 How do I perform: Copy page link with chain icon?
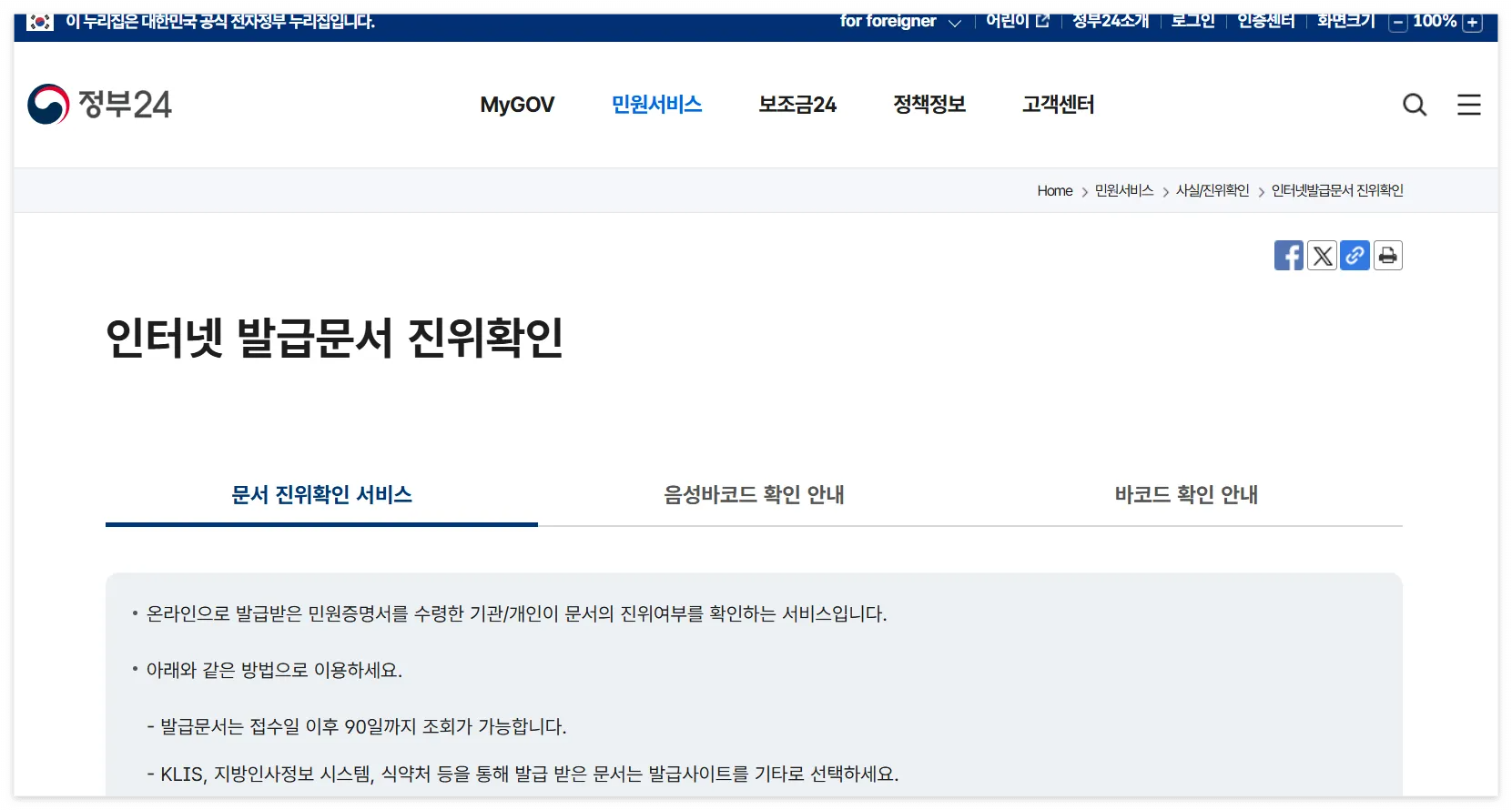(1355, 256)
